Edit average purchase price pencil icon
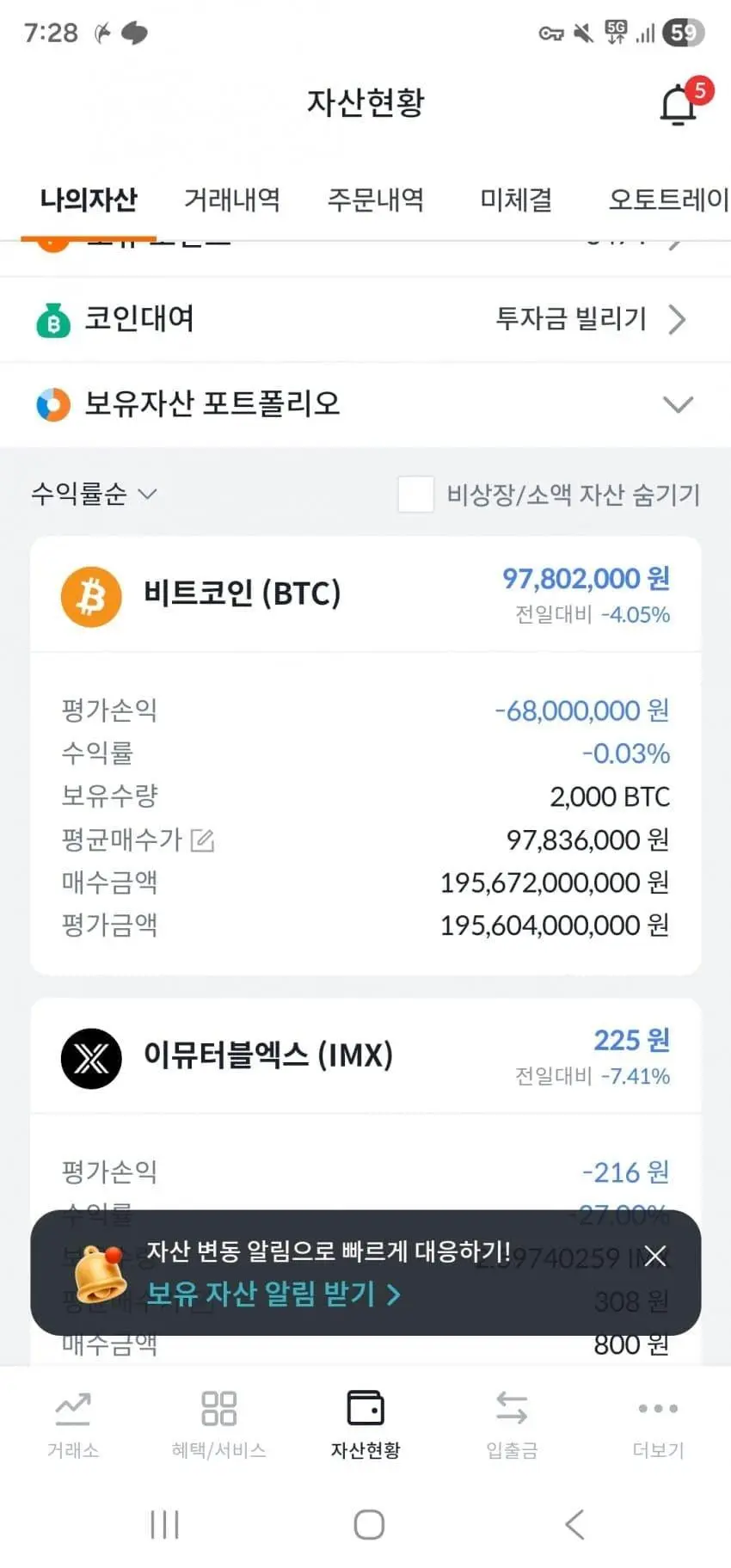This screenshot has width=731, height=1568. pos(202,839)
